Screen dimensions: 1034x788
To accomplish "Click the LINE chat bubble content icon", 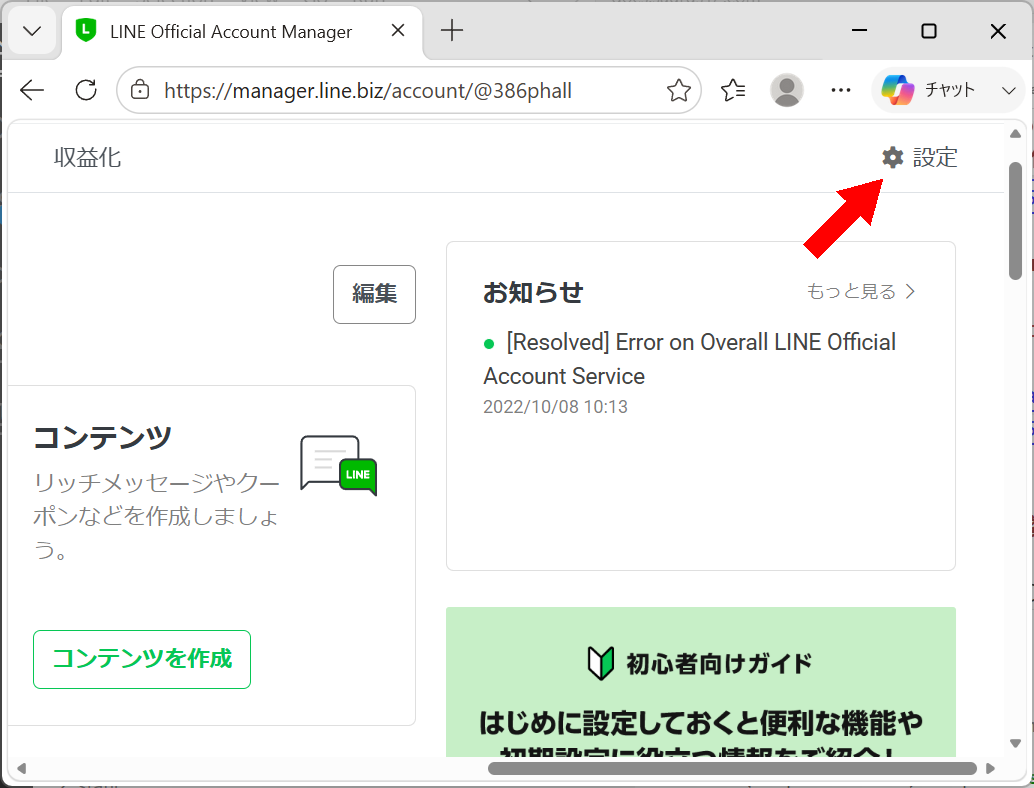I will [339, 466].
